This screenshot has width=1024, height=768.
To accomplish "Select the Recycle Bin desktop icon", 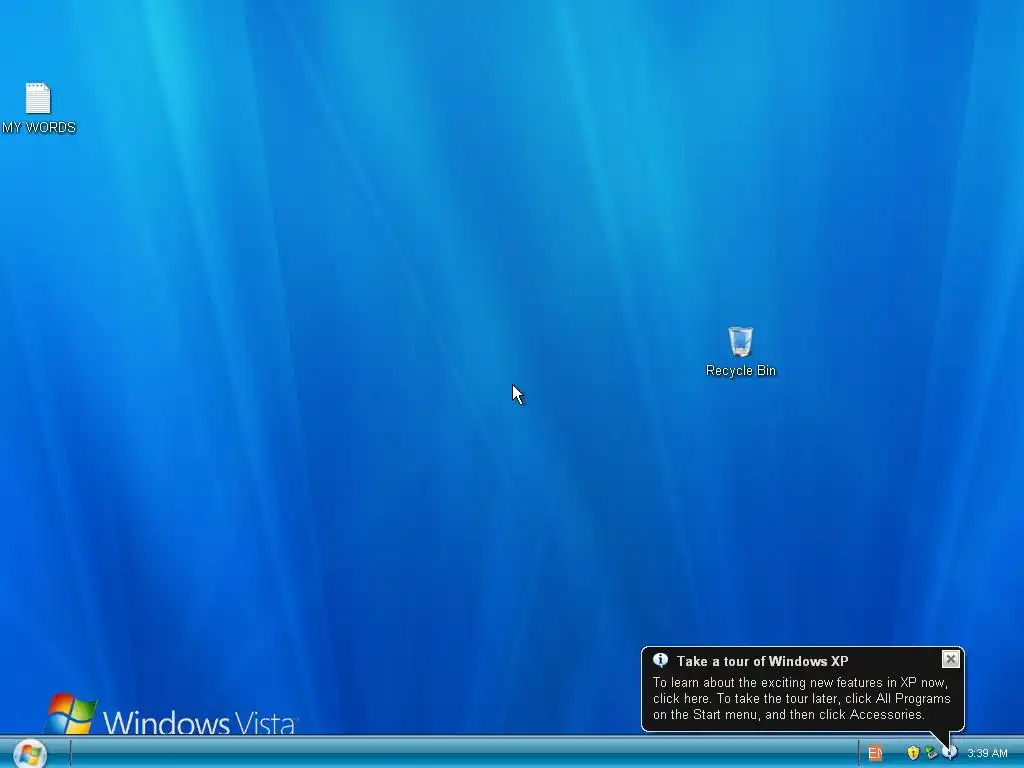I will point(741,342).
